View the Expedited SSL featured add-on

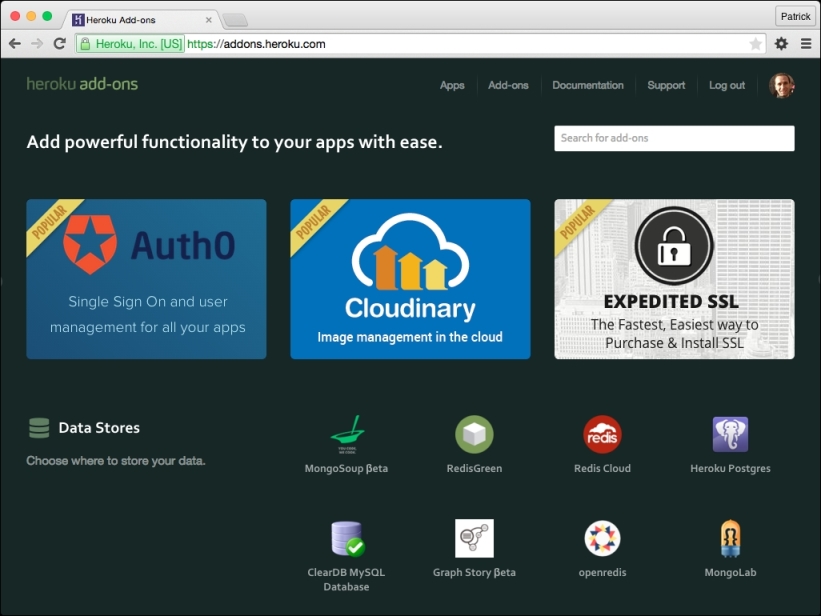click(x=673, y=278)
